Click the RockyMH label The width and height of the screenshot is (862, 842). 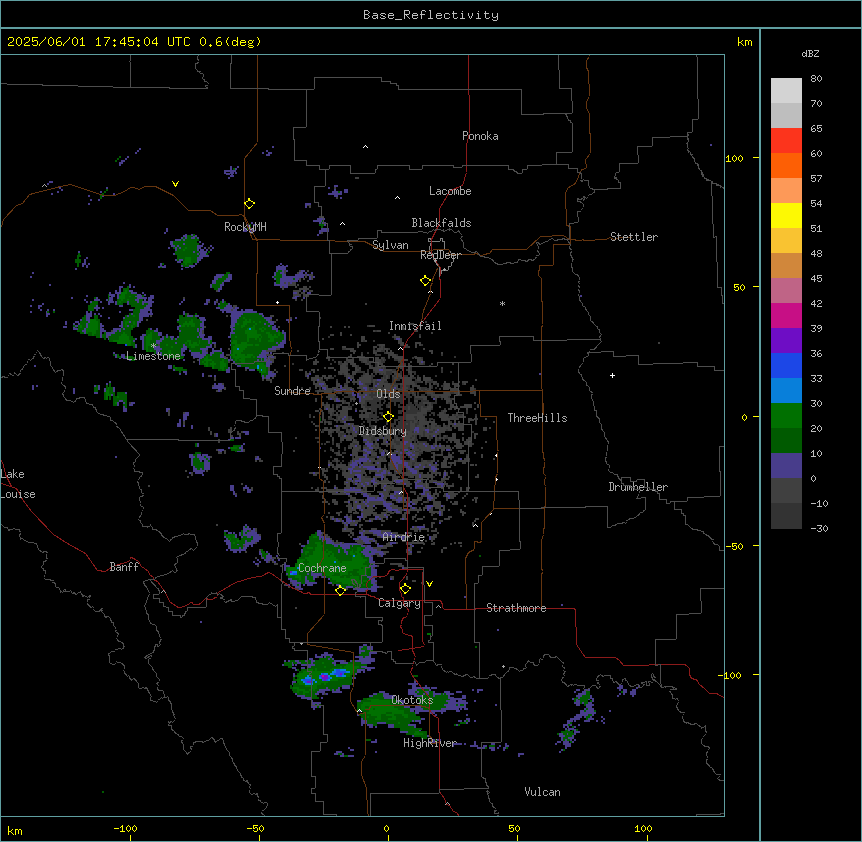tap(245, 227)
